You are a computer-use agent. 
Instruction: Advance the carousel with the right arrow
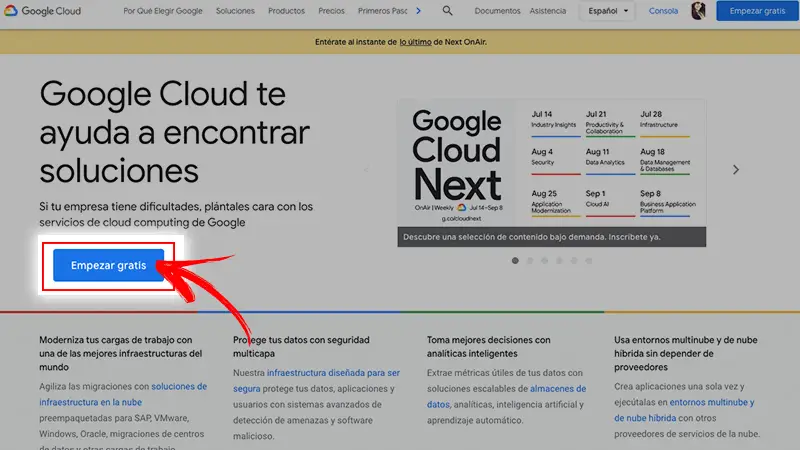[x=736, y=169]
